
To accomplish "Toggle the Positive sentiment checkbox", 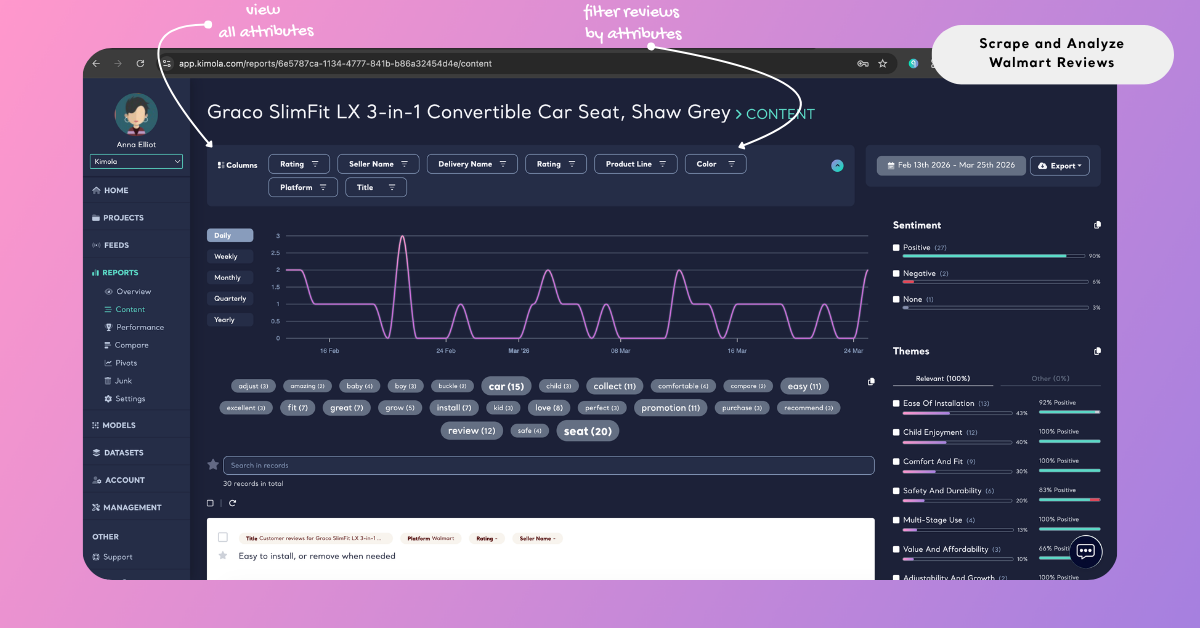I will pyautogui.click(x=896, y=247).
